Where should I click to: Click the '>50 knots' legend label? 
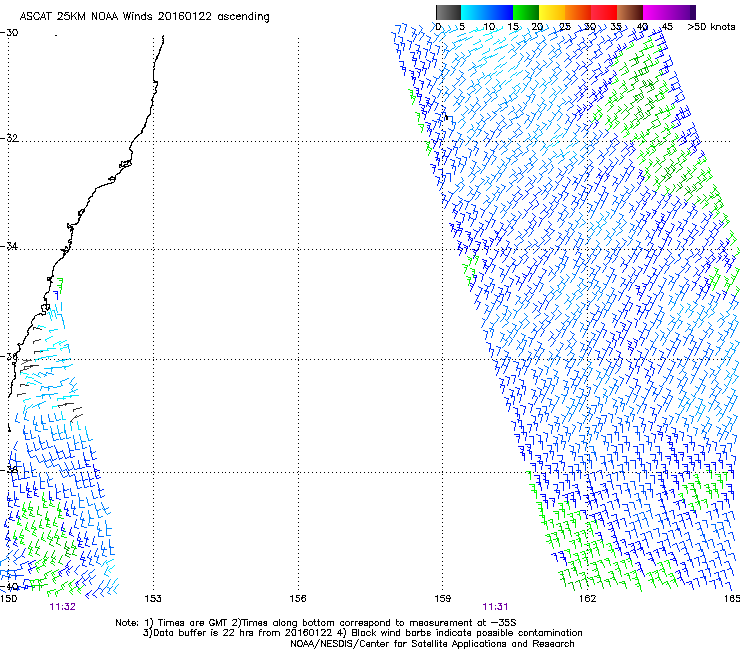click(x=711, y=27)
